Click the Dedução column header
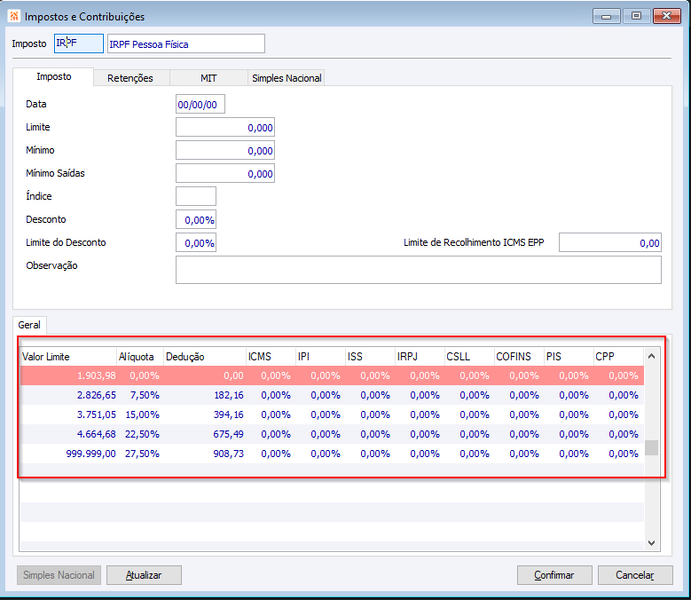 coord(204,356)
